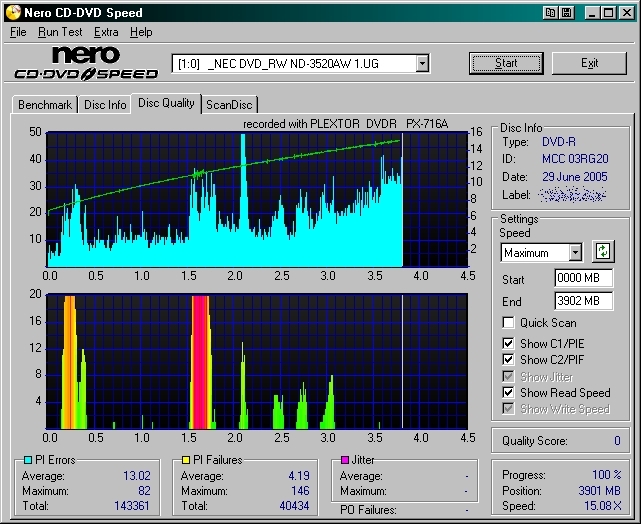Click the blurred disc Label value
This screenshot has height=524, width=641.
click(x=572, y=195)
